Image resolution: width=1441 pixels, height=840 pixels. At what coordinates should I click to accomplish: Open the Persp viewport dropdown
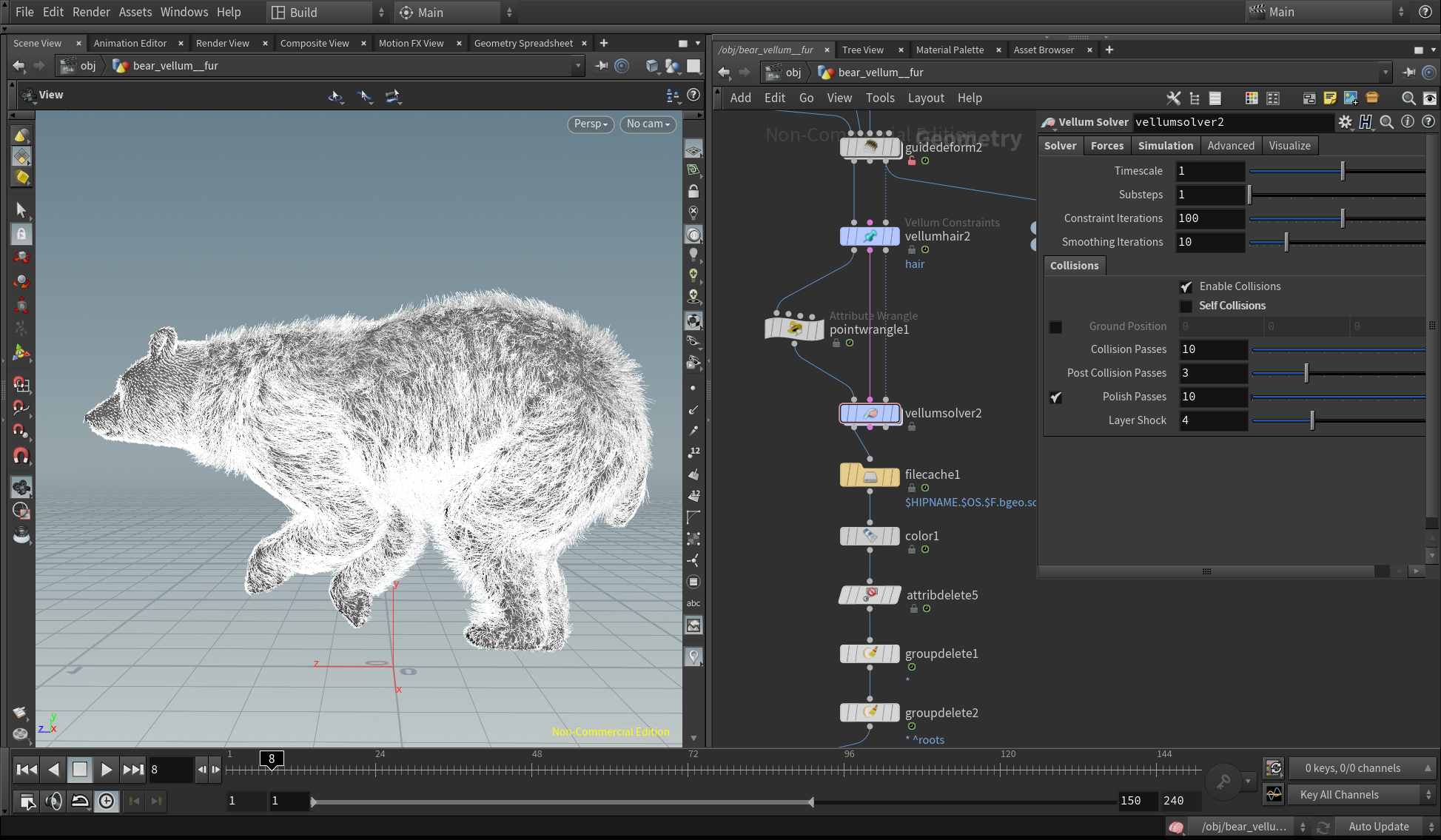click(591, 124)
